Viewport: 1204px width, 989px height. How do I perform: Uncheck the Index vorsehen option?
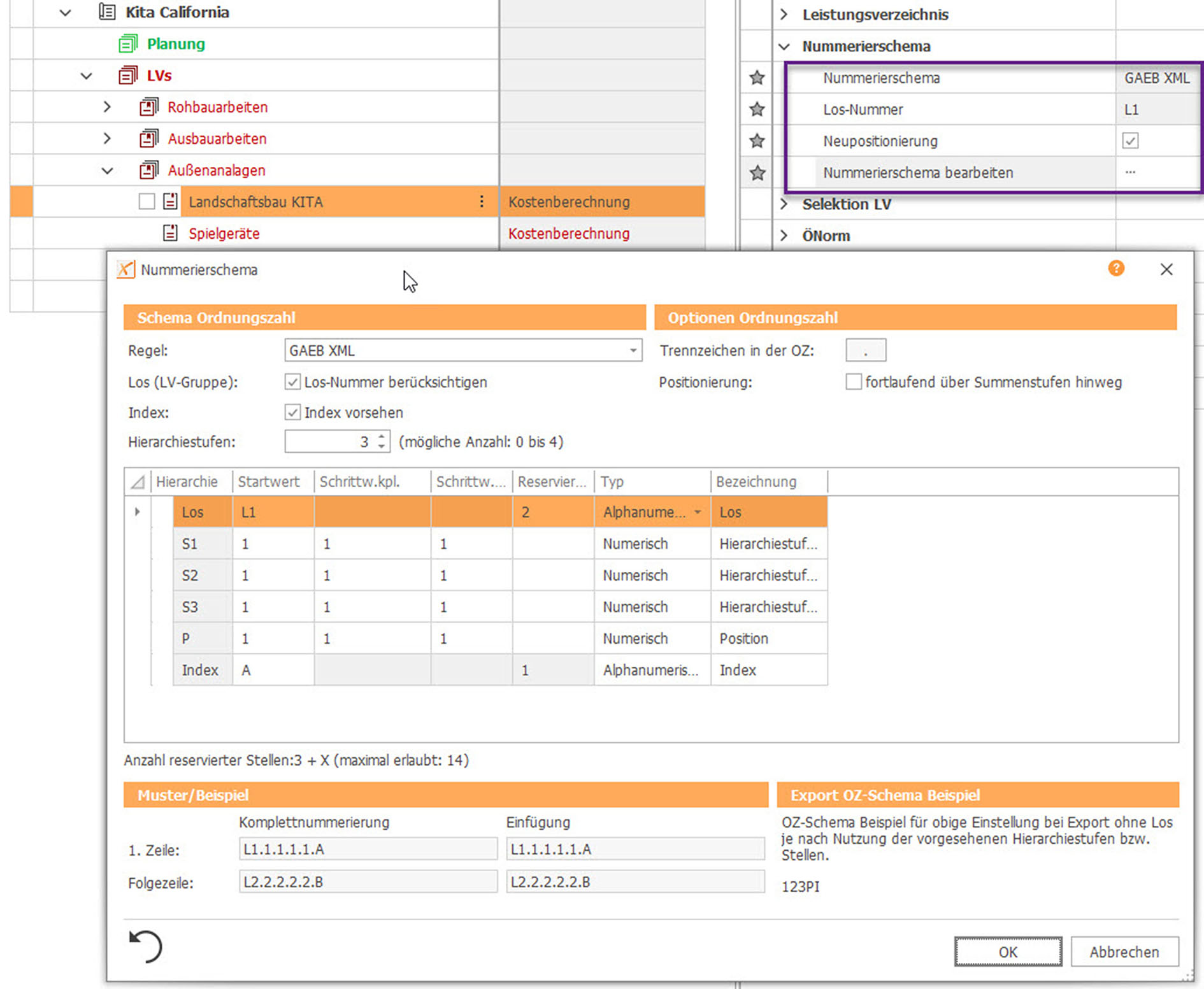coord(292,413)
